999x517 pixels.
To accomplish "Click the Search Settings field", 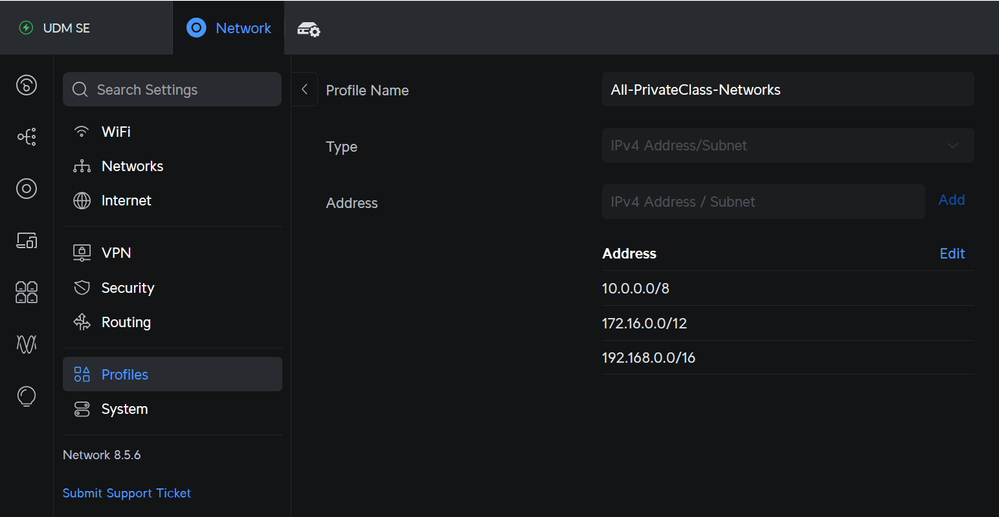I will (172, 90).
